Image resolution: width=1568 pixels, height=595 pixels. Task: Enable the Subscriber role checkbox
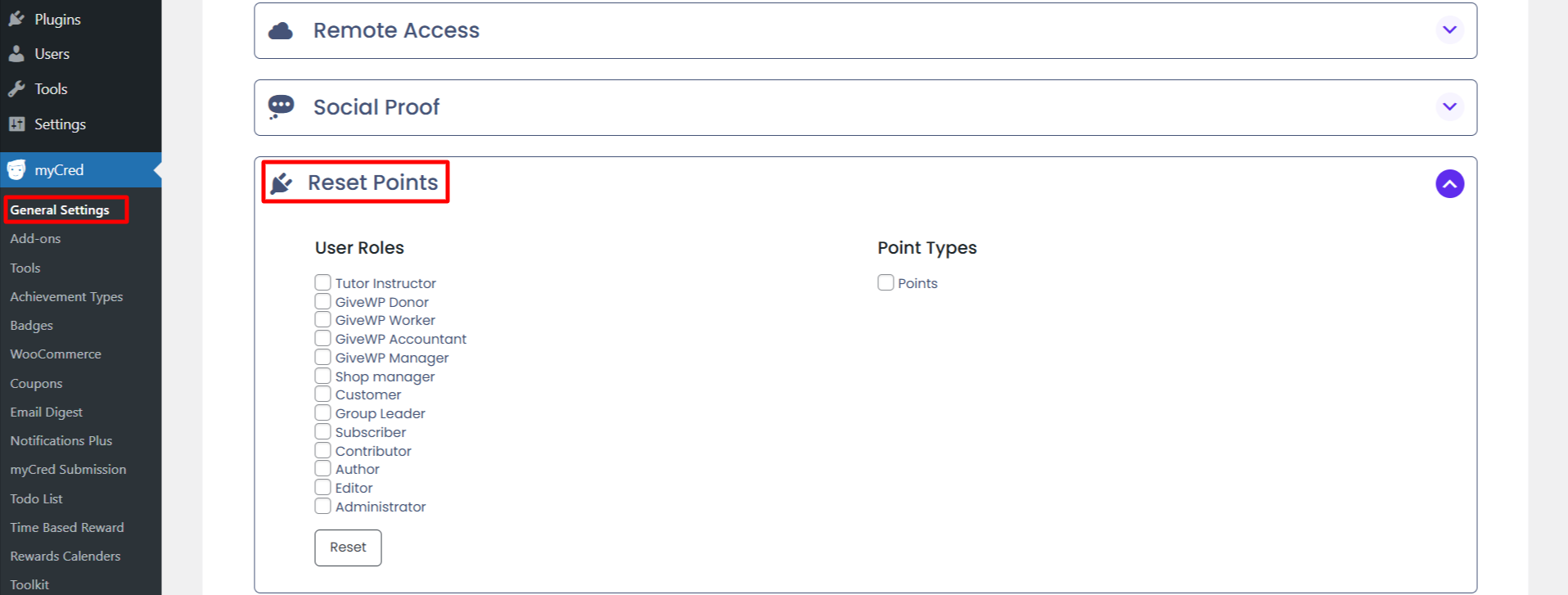click(323, 431)
